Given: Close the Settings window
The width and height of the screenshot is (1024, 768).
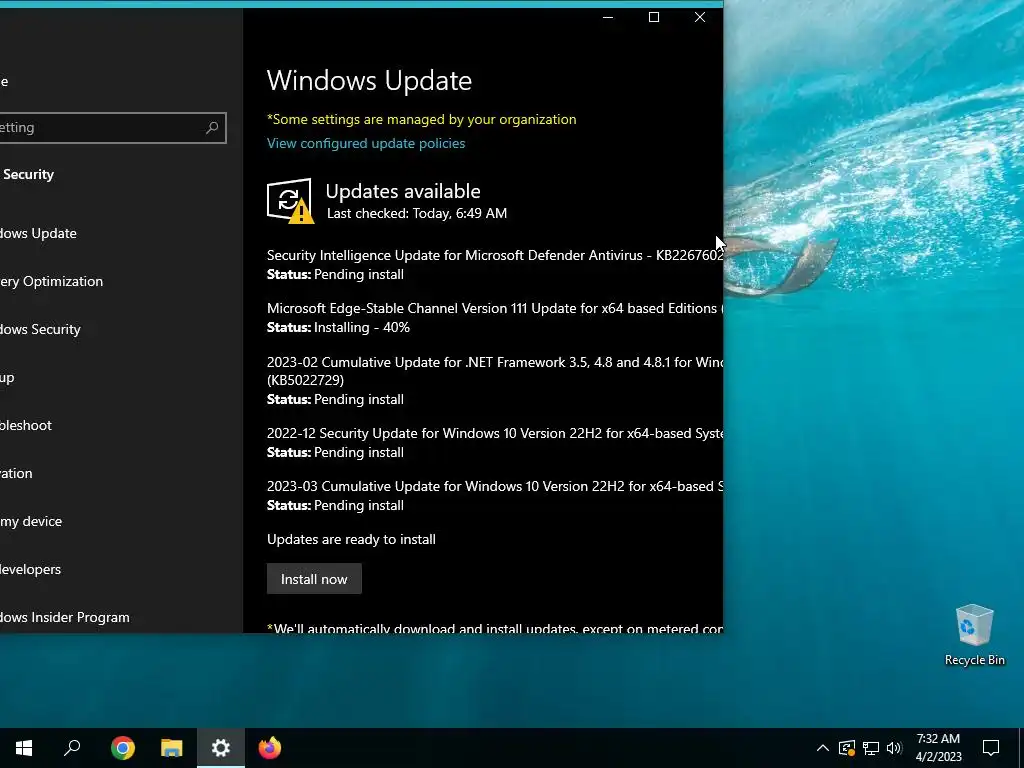Looking at the screenshot, I should click(x=700, y=17).
